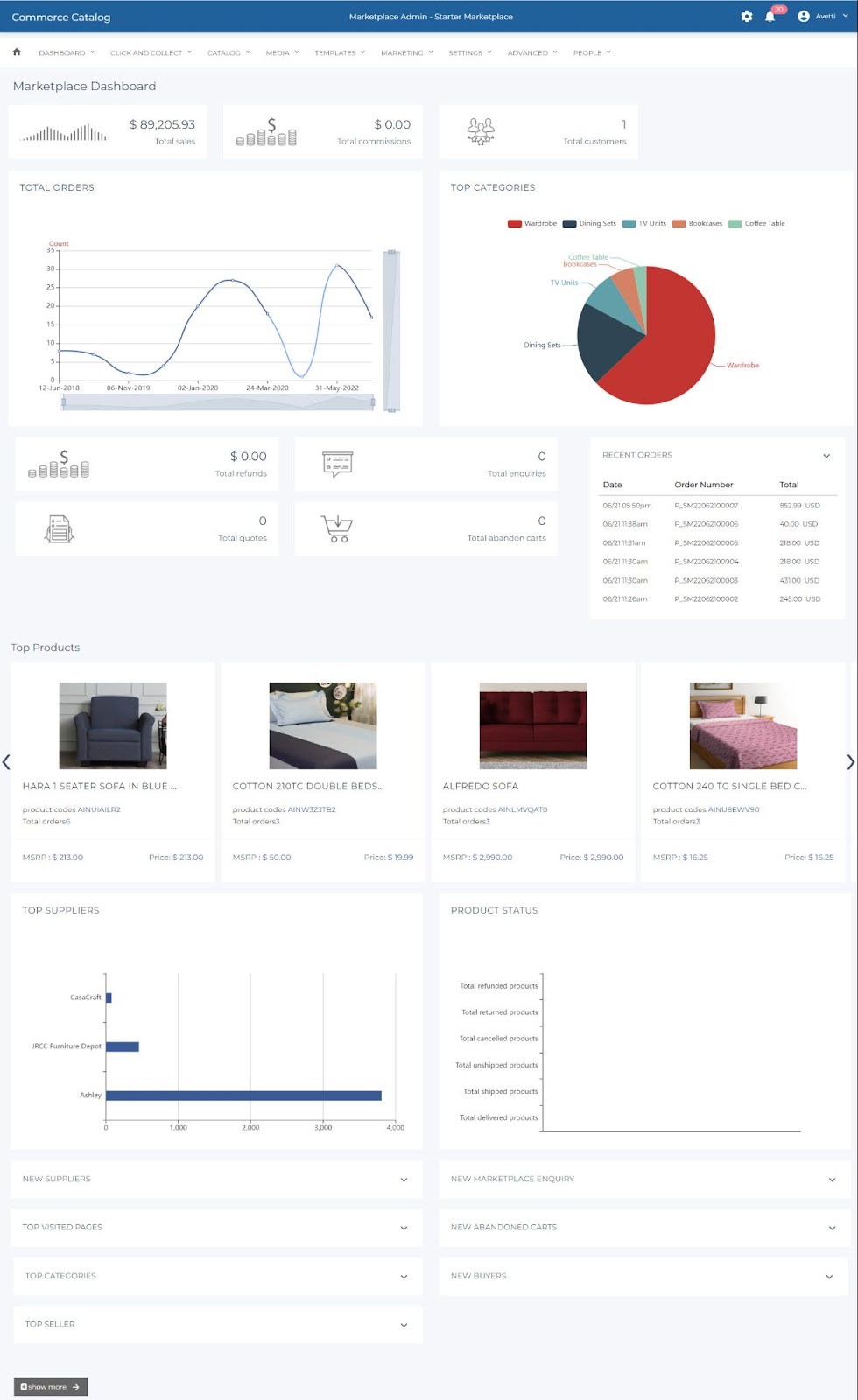
Task: Click the Total quotes document icon
Action: click(59, 528)
